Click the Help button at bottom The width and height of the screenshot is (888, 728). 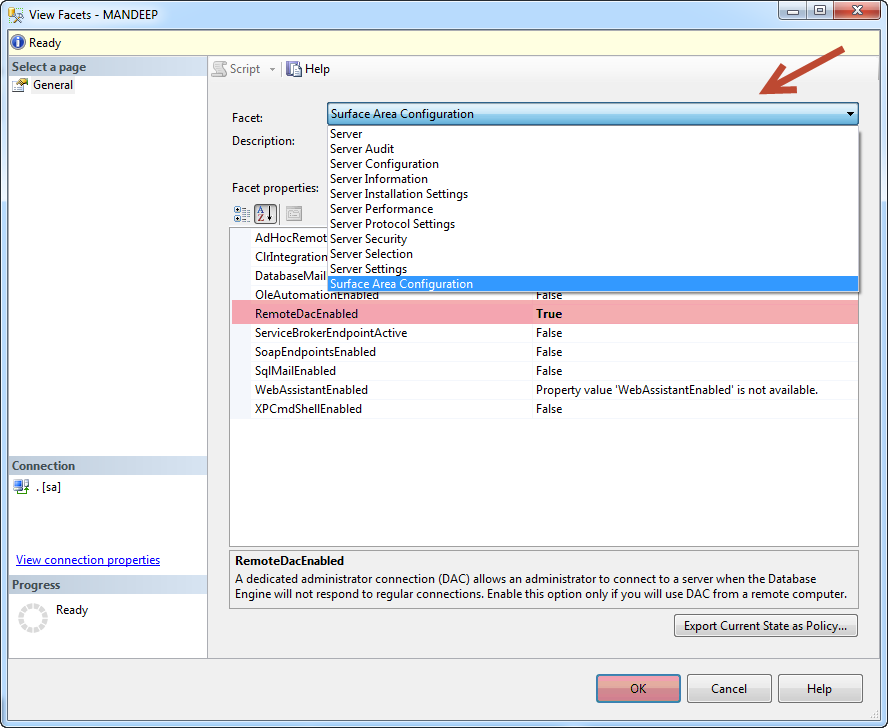pos(819,689)
